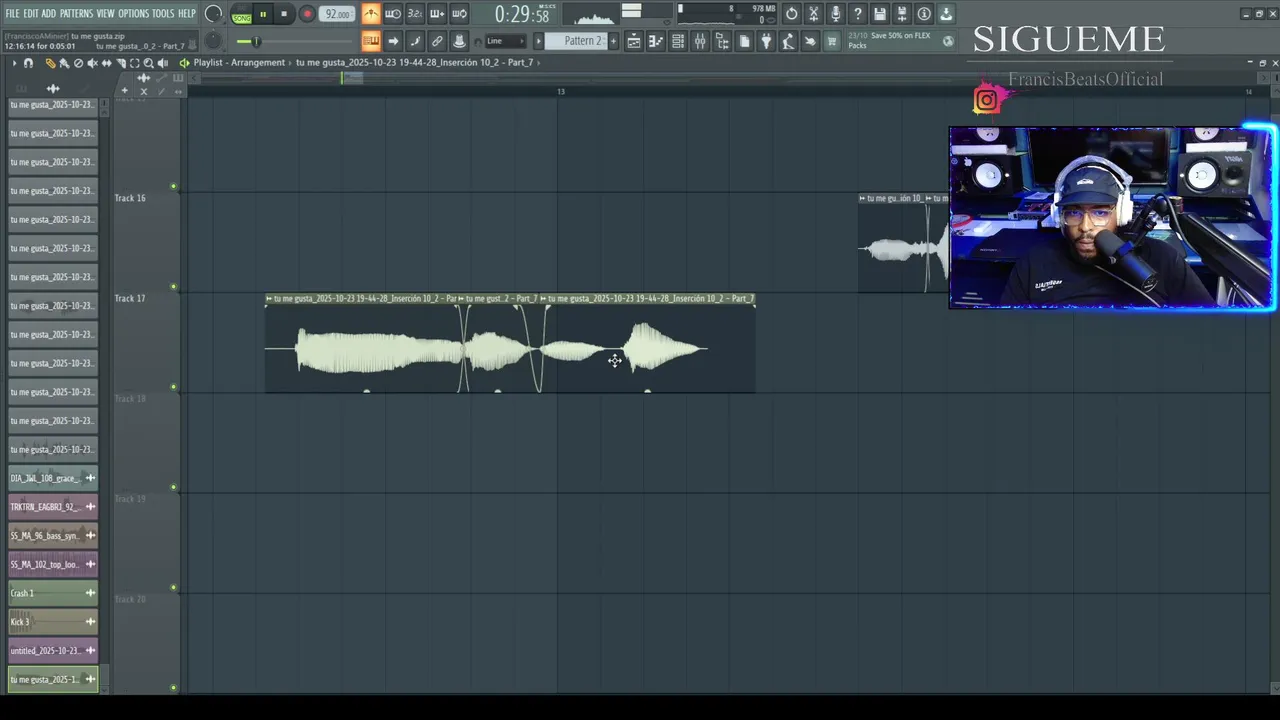The height and width of the screenshot is (720, 1280).
Task: Open the Playlist view
Action: [x=633, y=41]
